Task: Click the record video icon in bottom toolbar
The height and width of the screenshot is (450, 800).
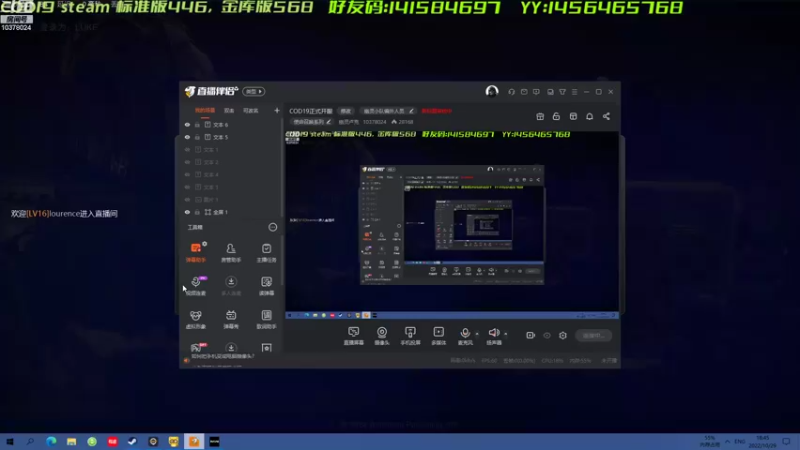Action: 530,335
